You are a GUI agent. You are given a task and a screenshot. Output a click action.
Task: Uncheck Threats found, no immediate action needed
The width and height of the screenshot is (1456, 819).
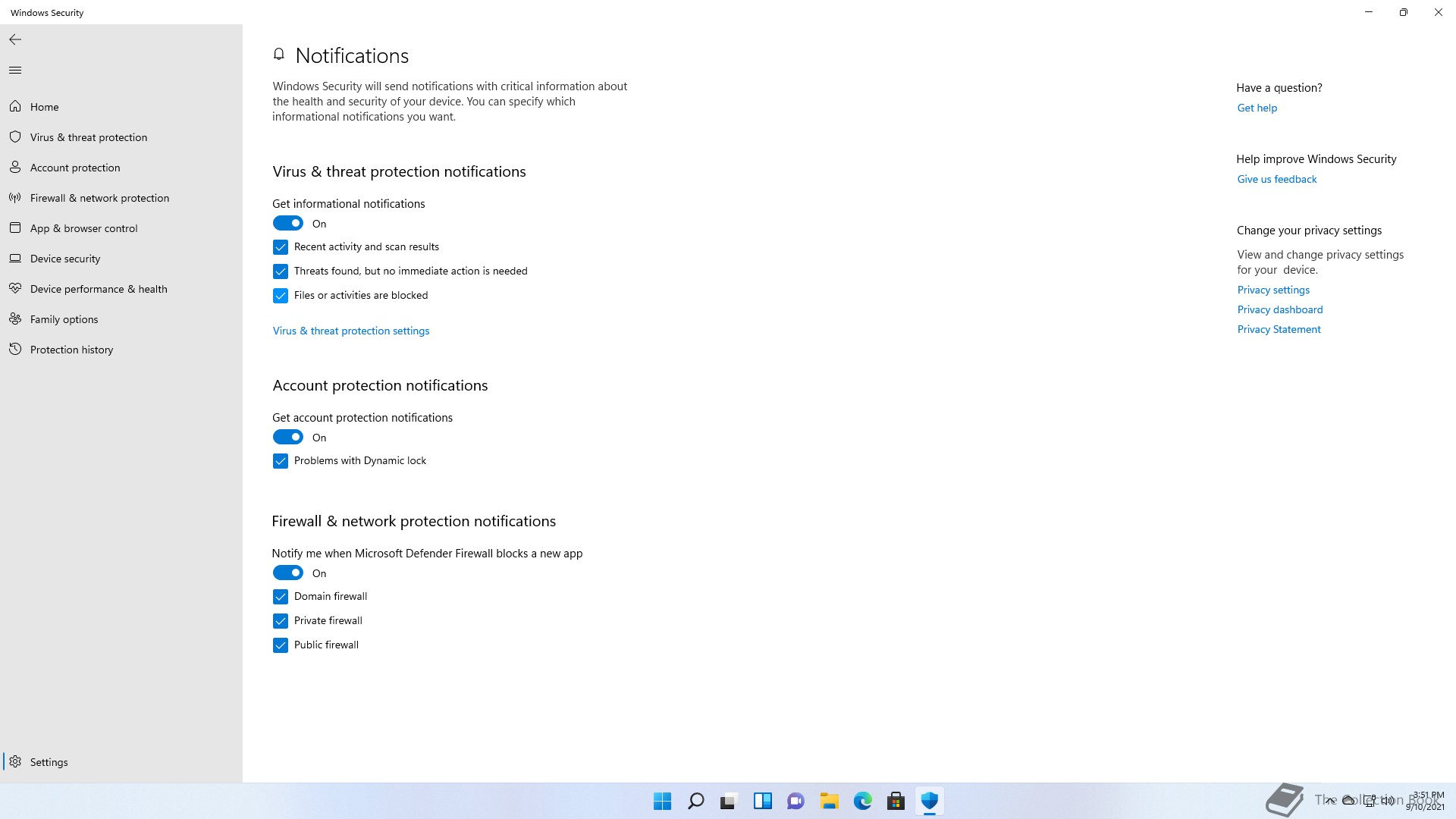(x=281, y=271)
